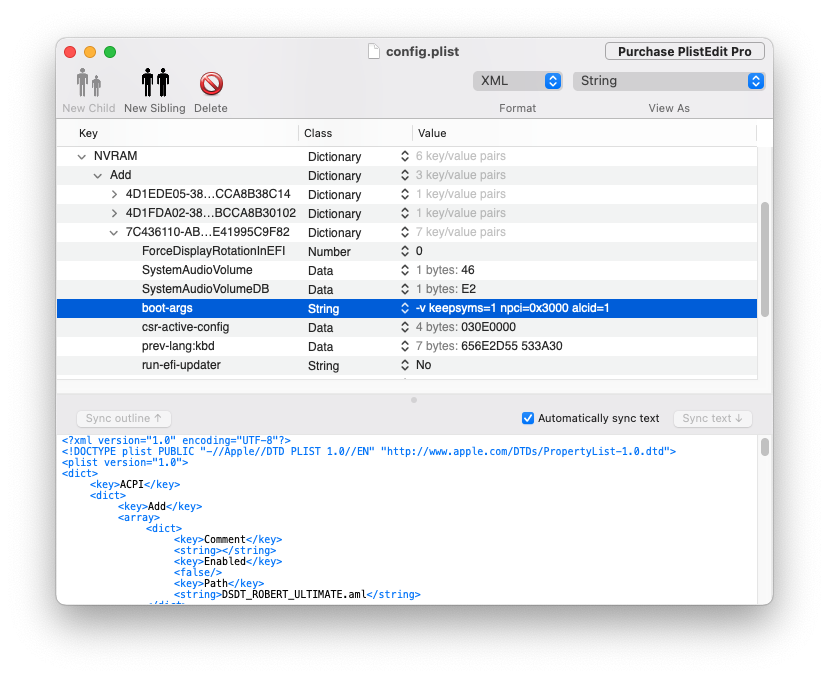Viewport: 829px width, 679px height.
Task: Expand the 4D1EDE05-38 dictionary entry
Action: pyautogui.click(x=114, y=195)
